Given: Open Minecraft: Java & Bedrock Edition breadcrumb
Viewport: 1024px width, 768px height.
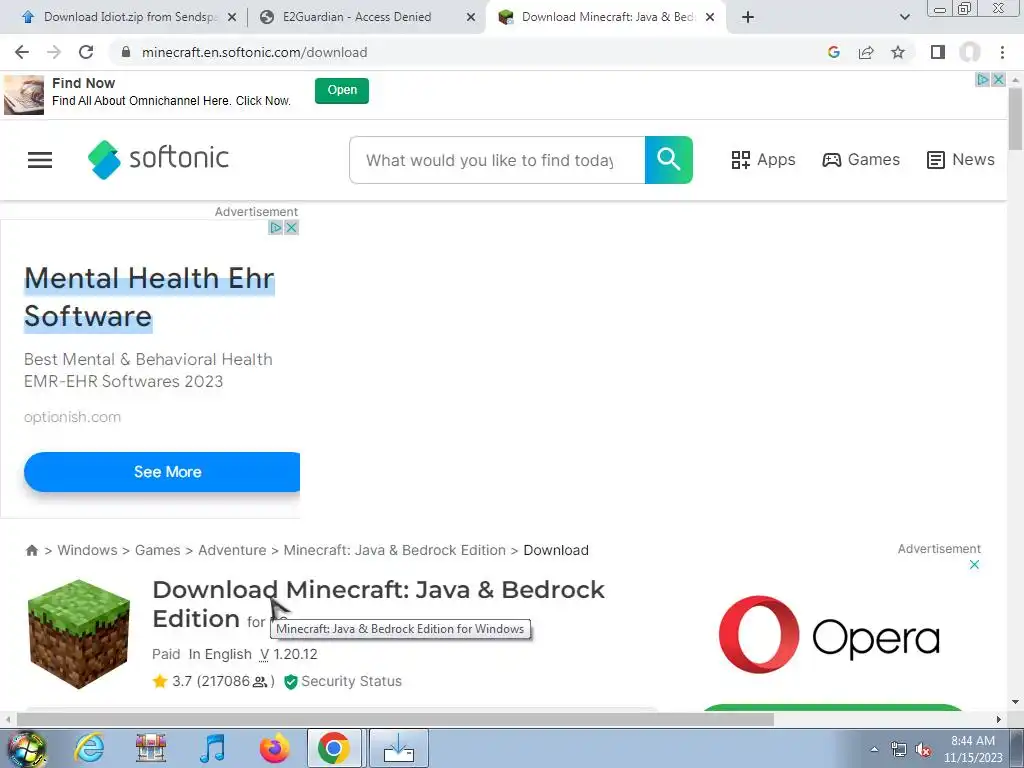Looking at the screenshot, I should click(394, 550).
